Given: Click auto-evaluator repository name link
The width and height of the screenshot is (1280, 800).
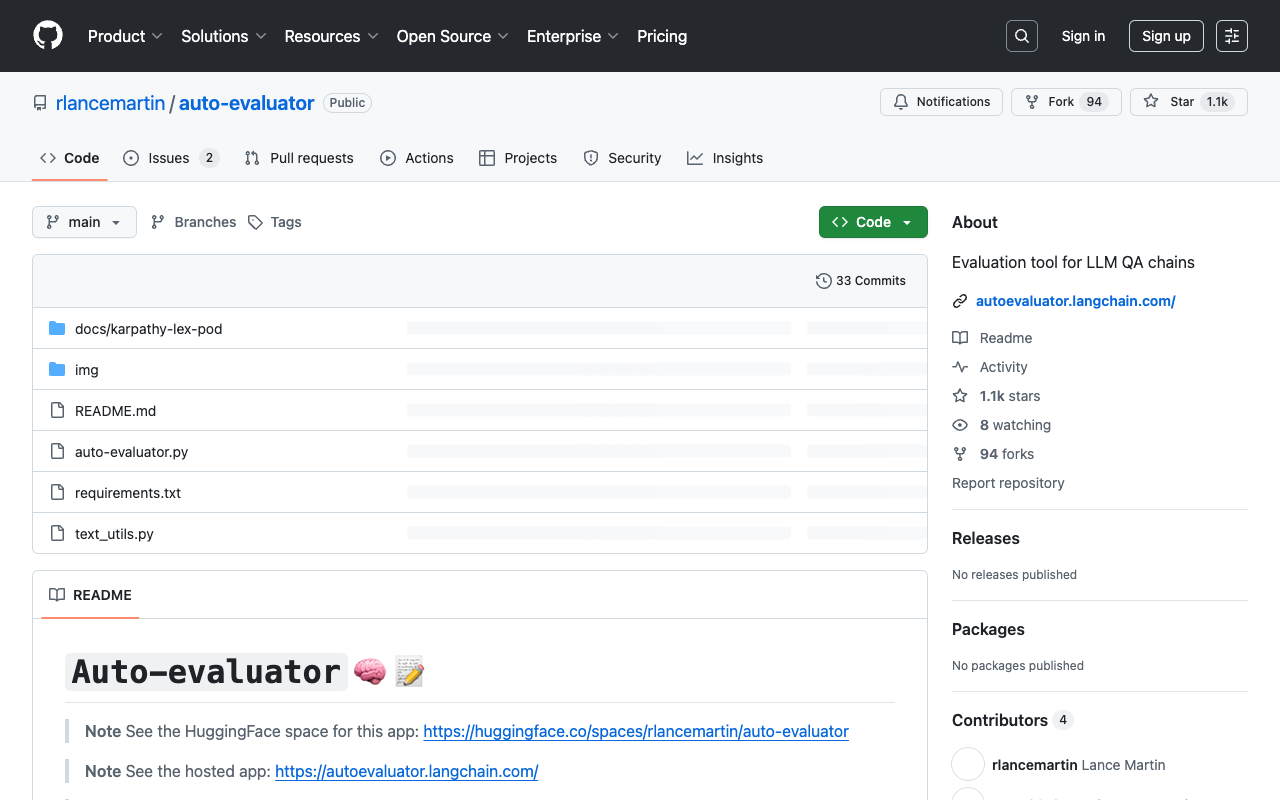Looking at the screenshot, I should [x=246, y=103].
